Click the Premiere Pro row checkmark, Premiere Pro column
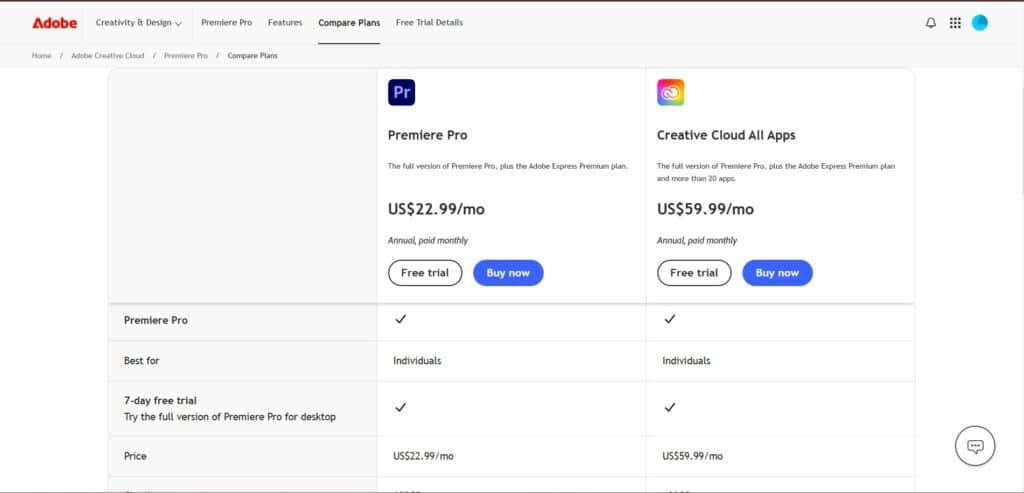This screenshot has height=493, width=1024. coord(401,319)
